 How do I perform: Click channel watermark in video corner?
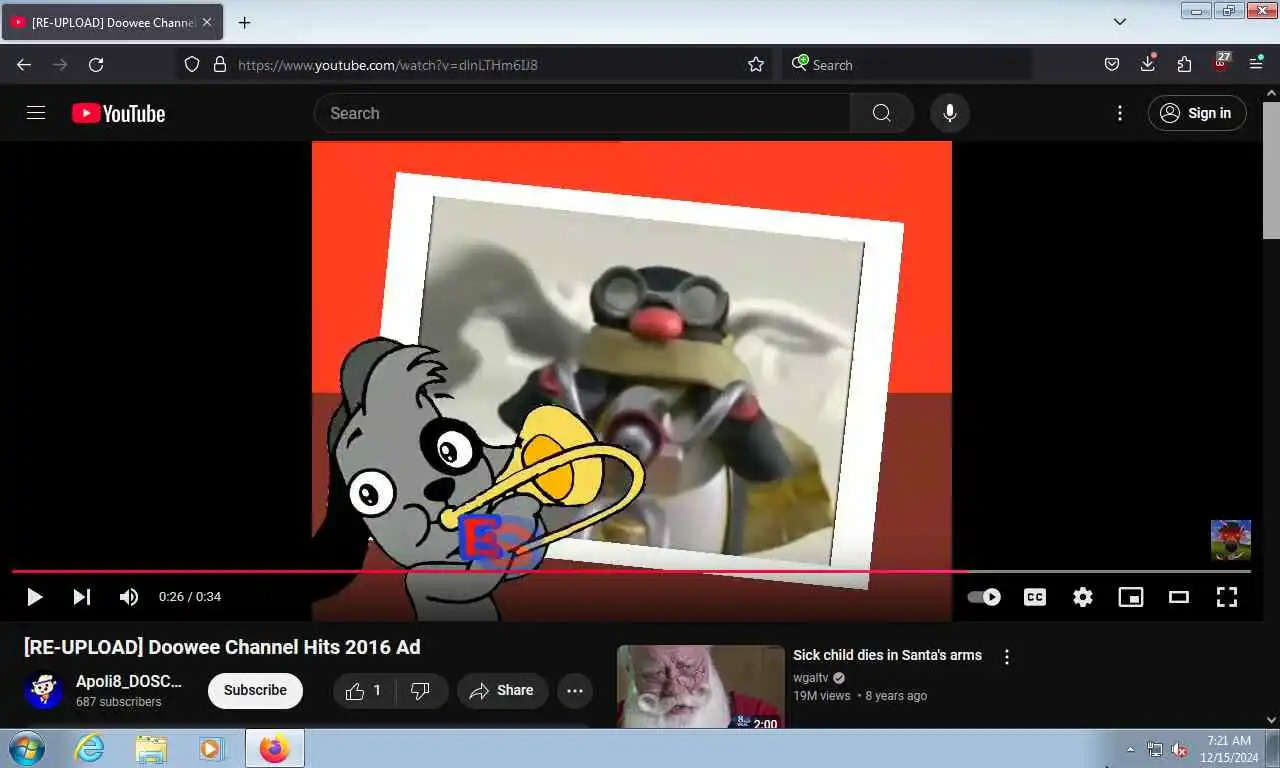click(1231, 540)
